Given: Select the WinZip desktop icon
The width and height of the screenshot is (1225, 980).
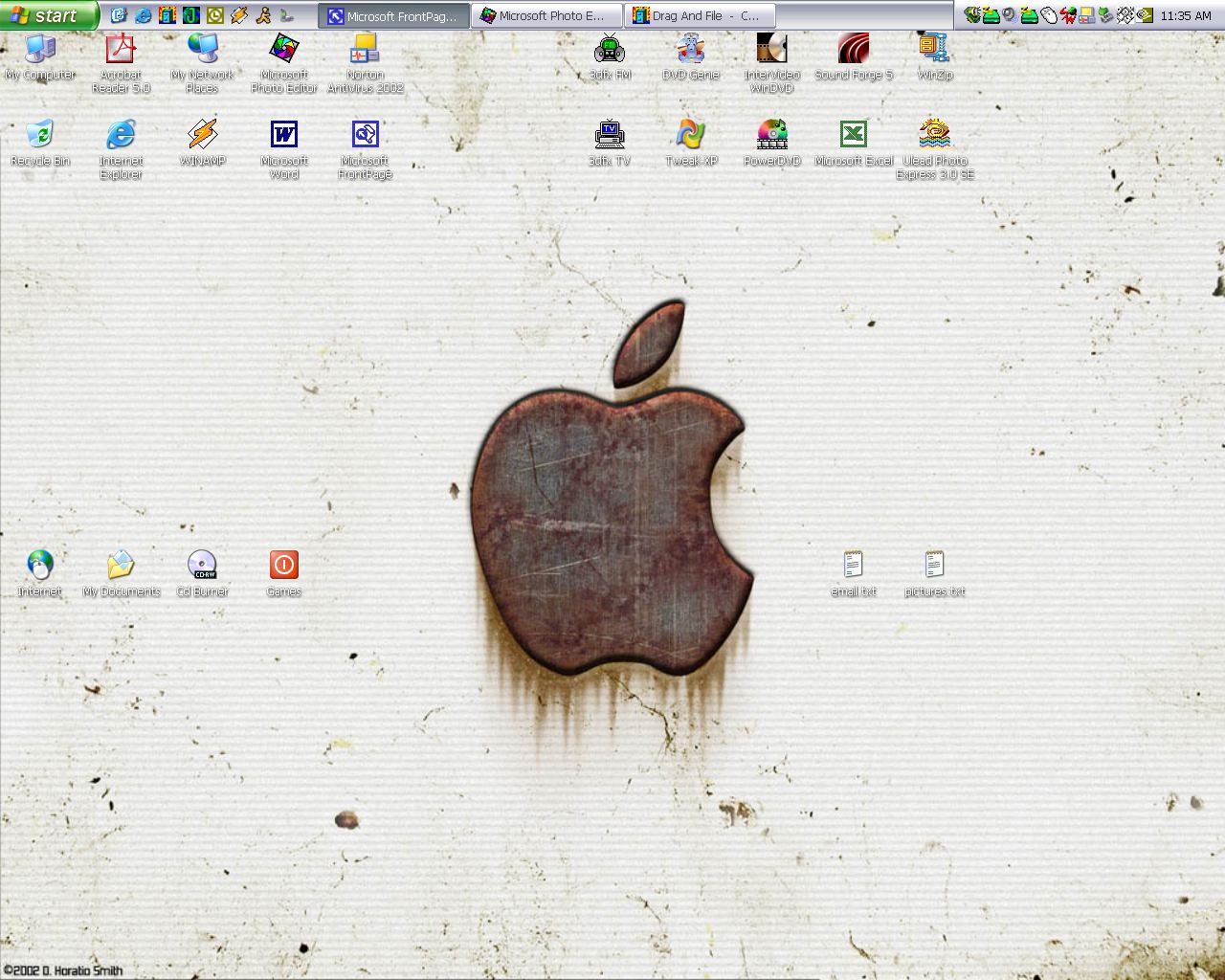Looking at the screenshot, I should coord(934,57).
